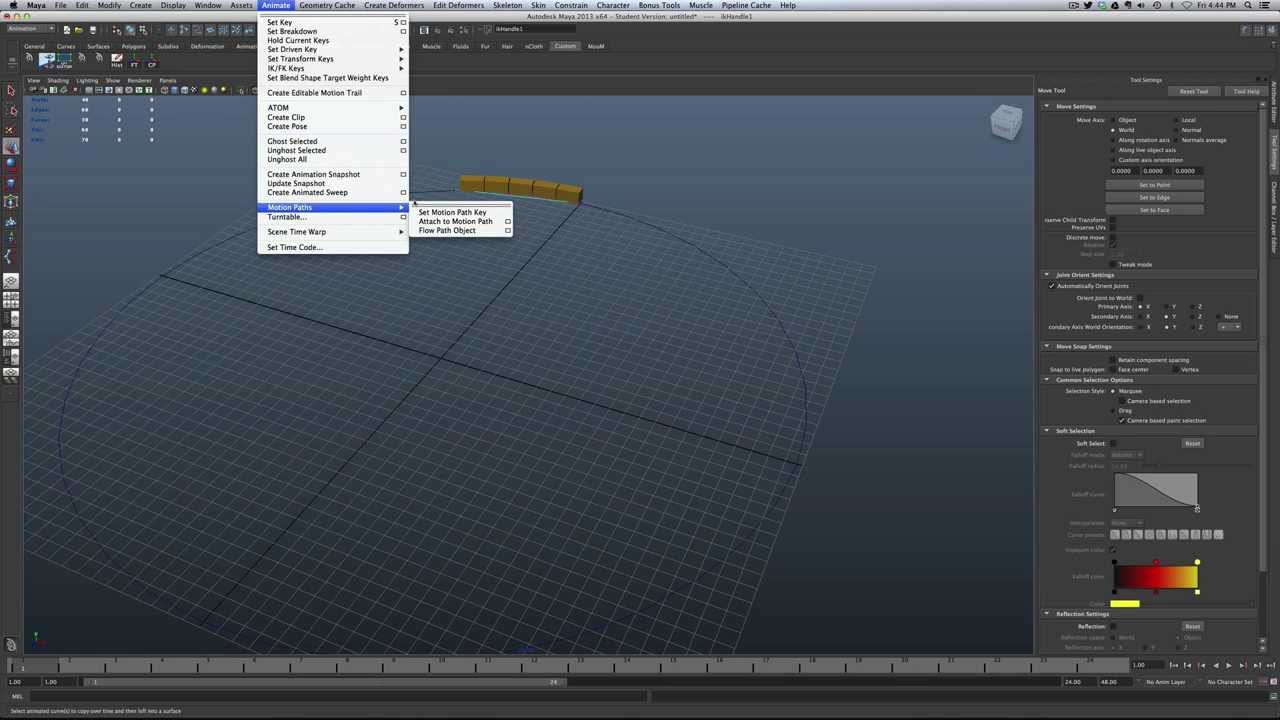The width and height of the screenshot is (1280, 720).
Task: Click the CP shelf button
Action: 152,62
